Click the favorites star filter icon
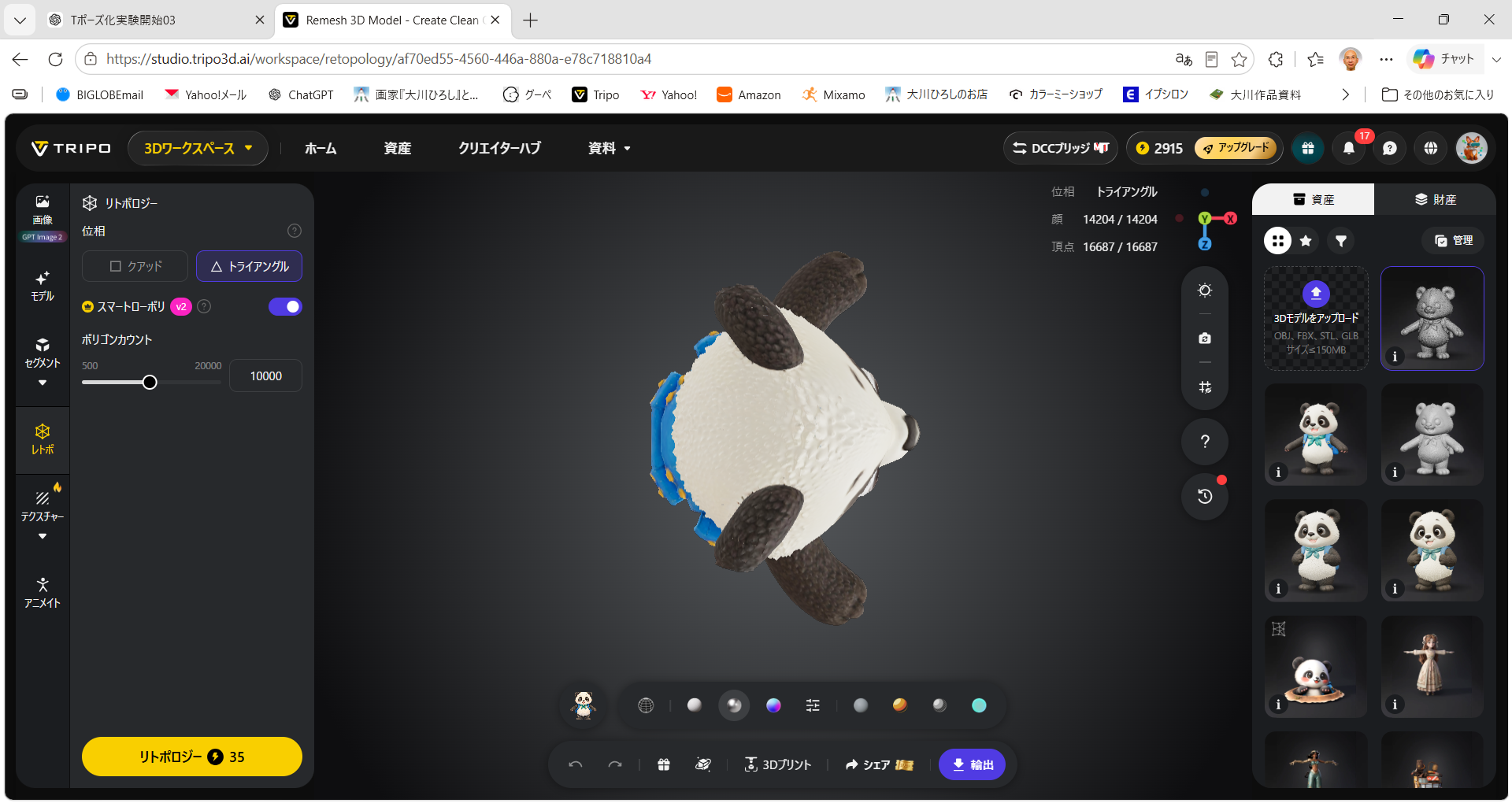Viewport: 1512px width, 803px height. (x=1306, y=241)
